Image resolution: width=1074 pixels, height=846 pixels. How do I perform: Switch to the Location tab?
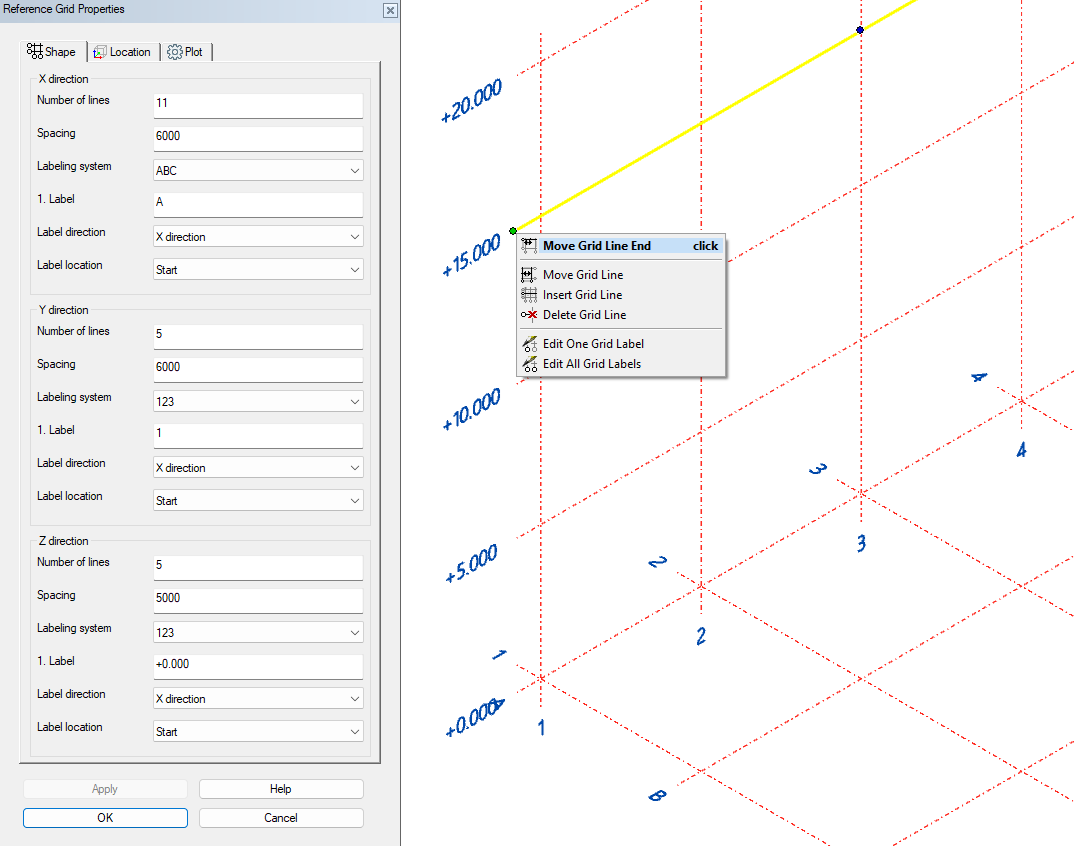[x=122, y=52]
